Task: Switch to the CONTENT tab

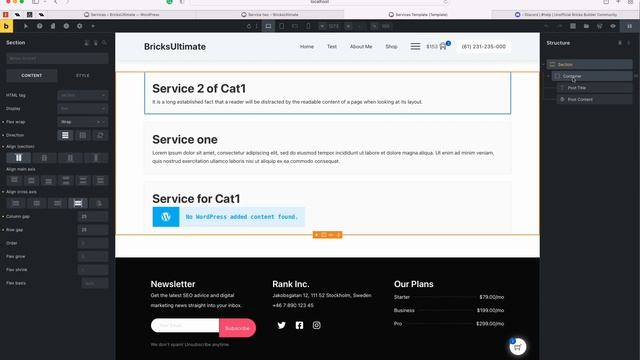Action: pos(31,76)
